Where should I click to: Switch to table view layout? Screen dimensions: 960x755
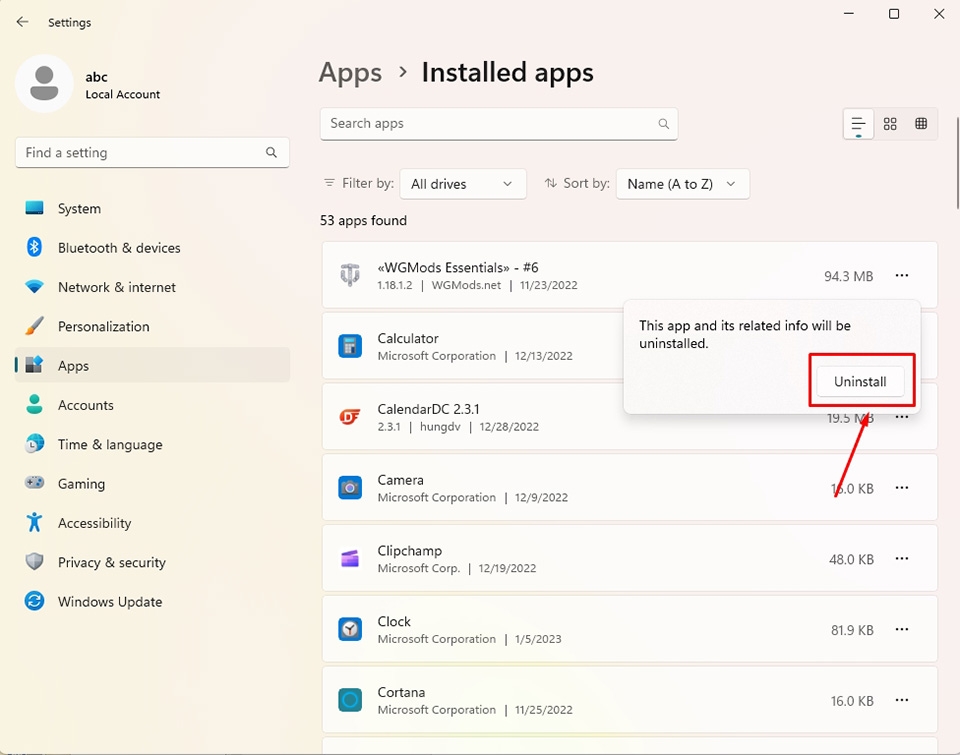click(921, 124)
